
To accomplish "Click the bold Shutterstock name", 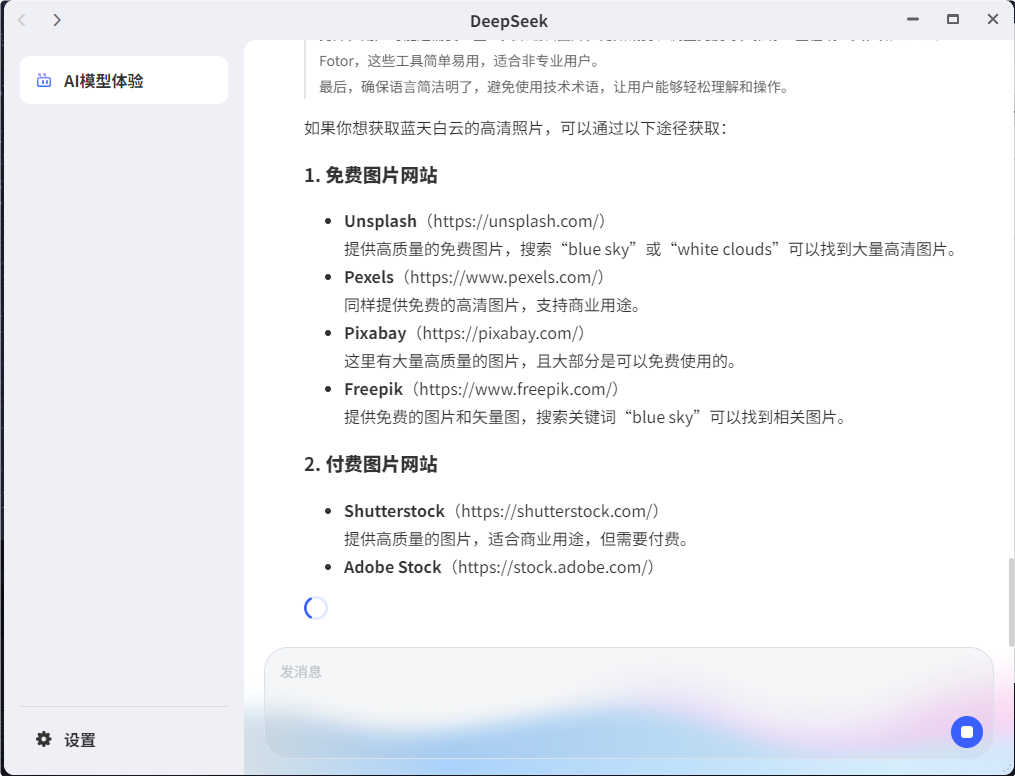I will click(395, 511).
